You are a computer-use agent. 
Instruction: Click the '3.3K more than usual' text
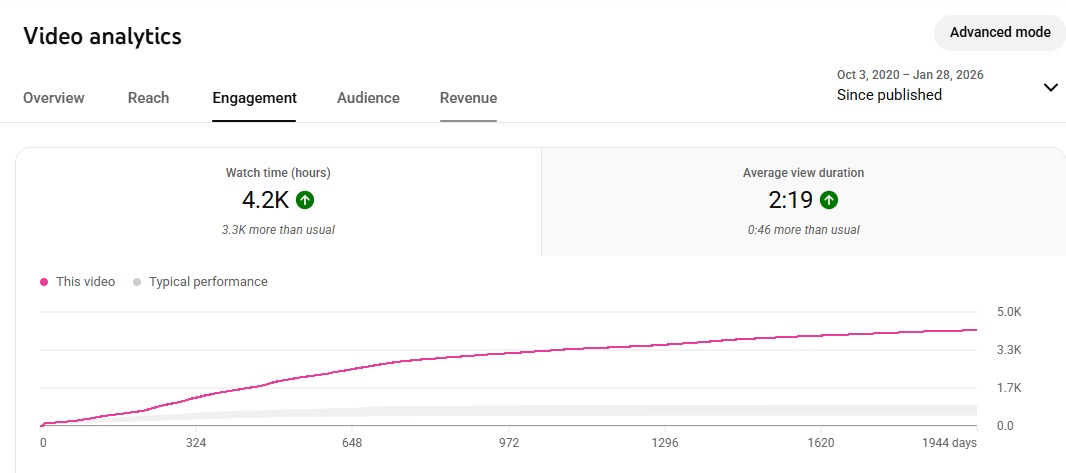(x=278, y=230)
